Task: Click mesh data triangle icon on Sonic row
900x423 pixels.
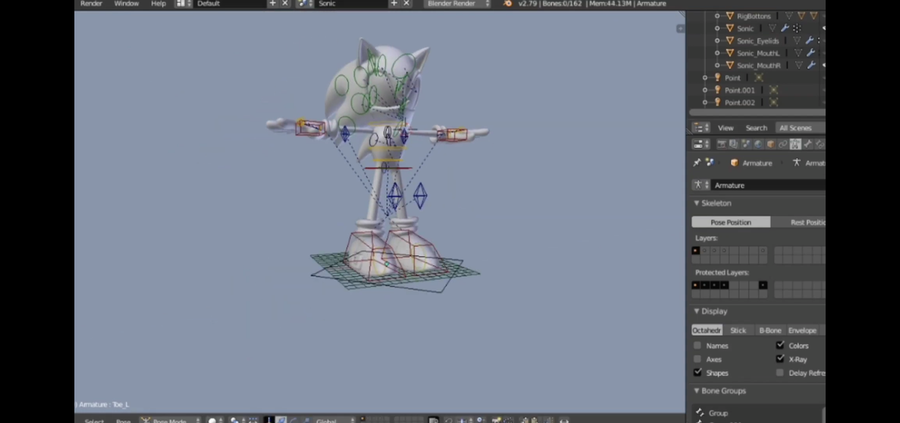Action: (773, 28)
